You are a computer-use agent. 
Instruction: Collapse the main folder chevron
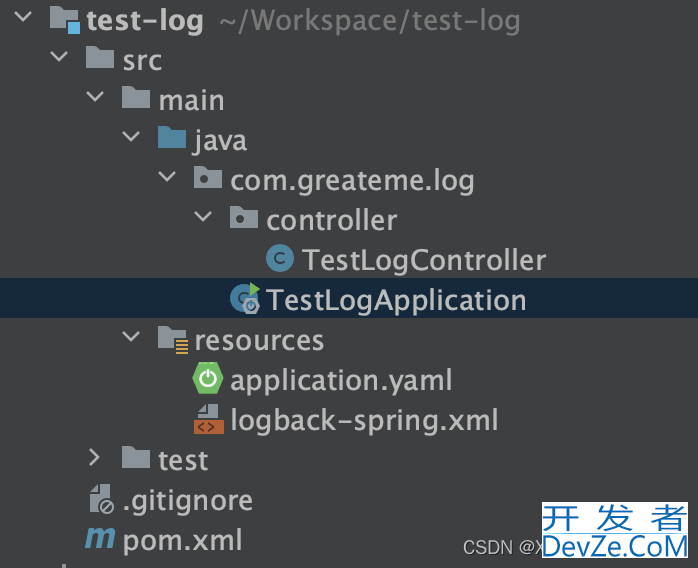coord(95,97)
